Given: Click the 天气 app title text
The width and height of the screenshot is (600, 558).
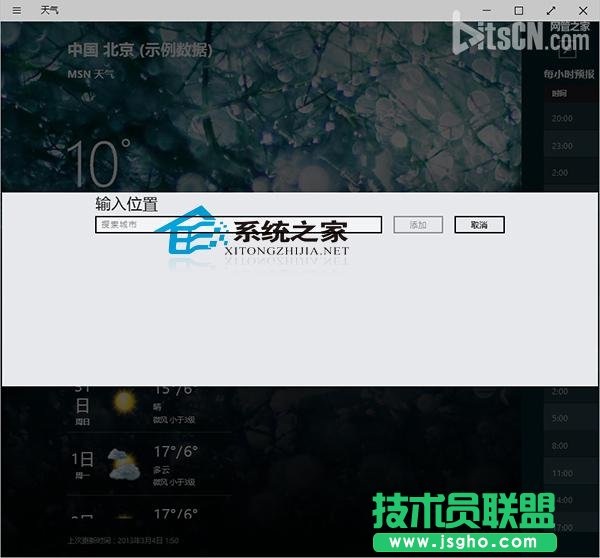Looking at the screenshot, I should (x=49, y=10).
